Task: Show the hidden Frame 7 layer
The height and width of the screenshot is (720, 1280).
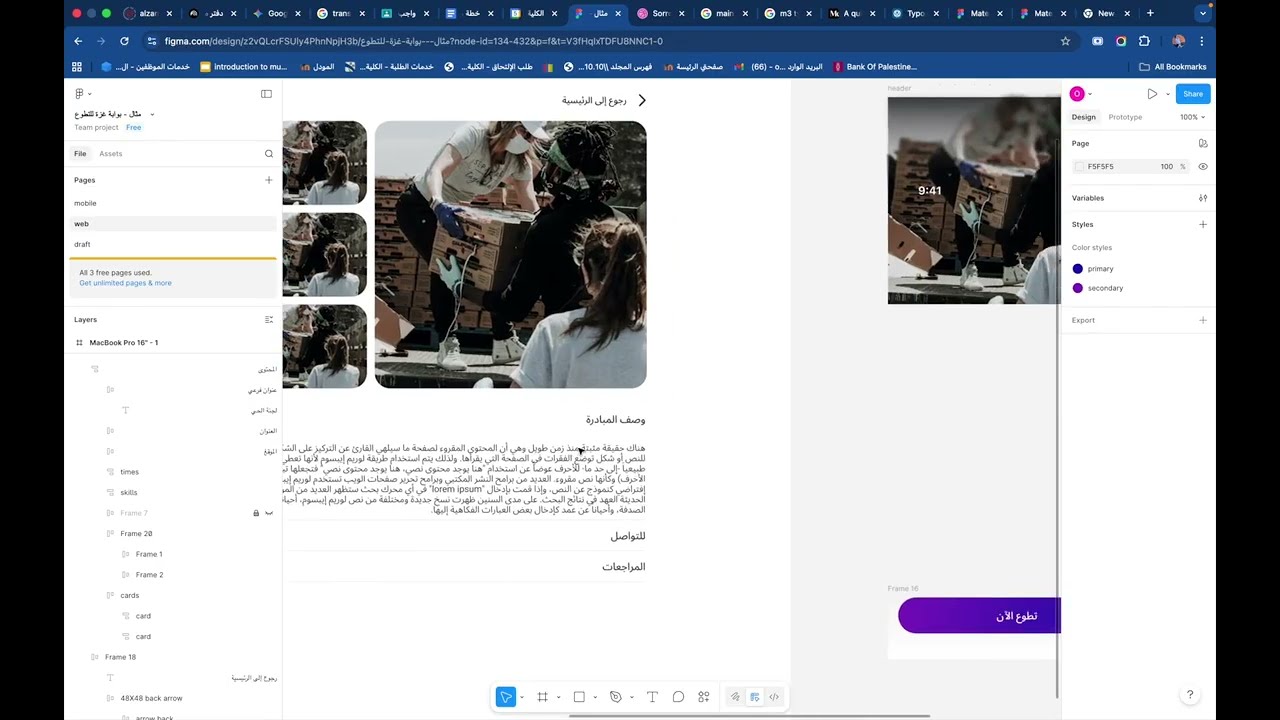Action: (x=269, y=513)
